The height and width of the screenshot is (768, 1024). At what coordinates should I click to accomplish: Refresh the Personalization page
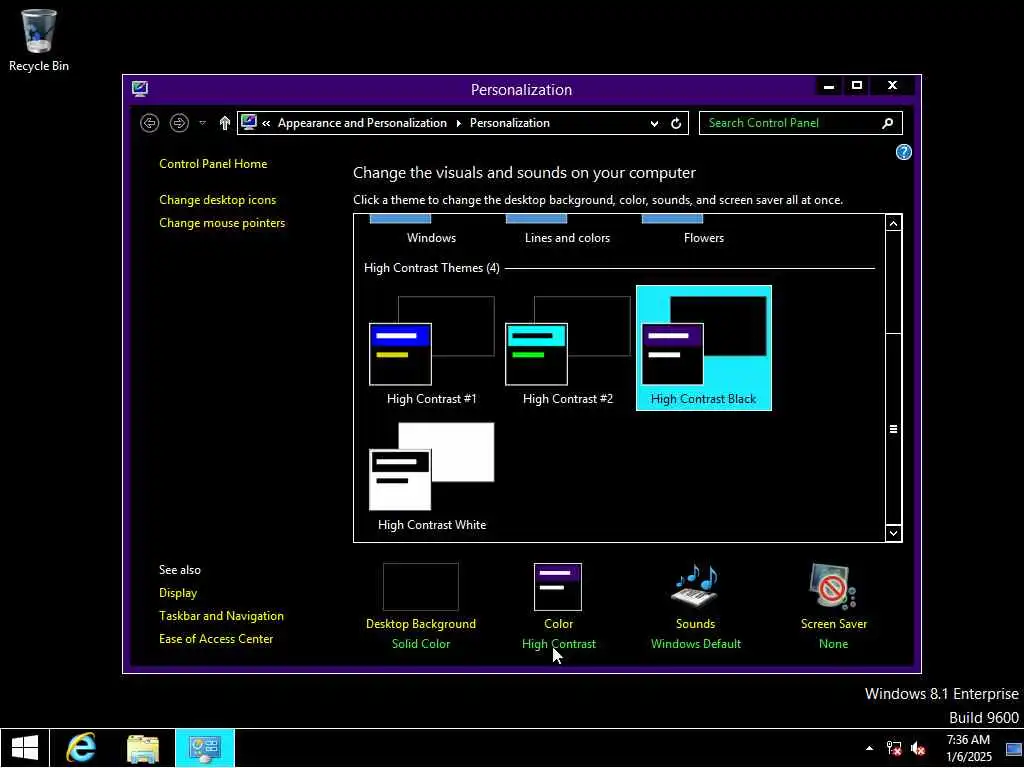click(x=676, y=123)
